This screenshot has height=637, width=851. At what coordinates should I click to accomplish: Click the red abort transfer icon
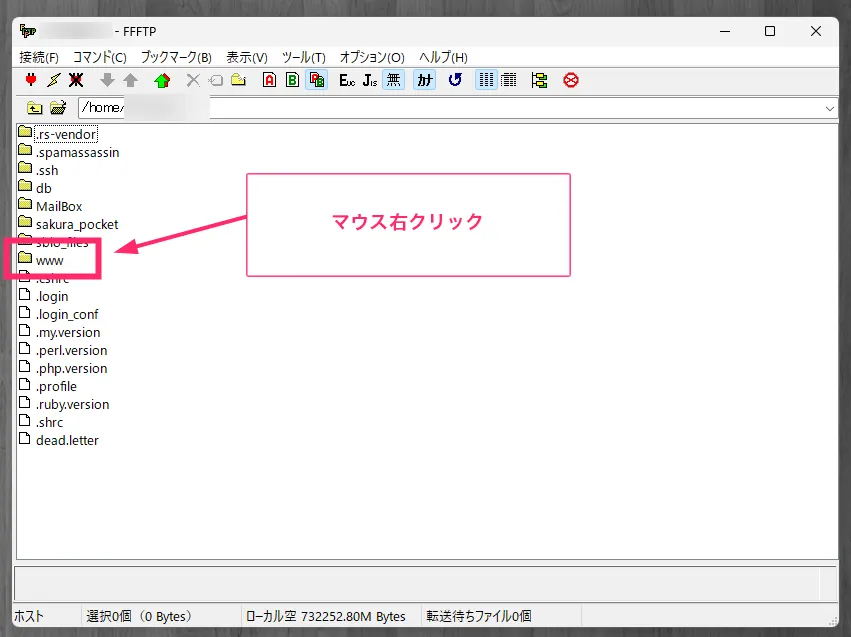pyautogui.click(x=571, y=80)
